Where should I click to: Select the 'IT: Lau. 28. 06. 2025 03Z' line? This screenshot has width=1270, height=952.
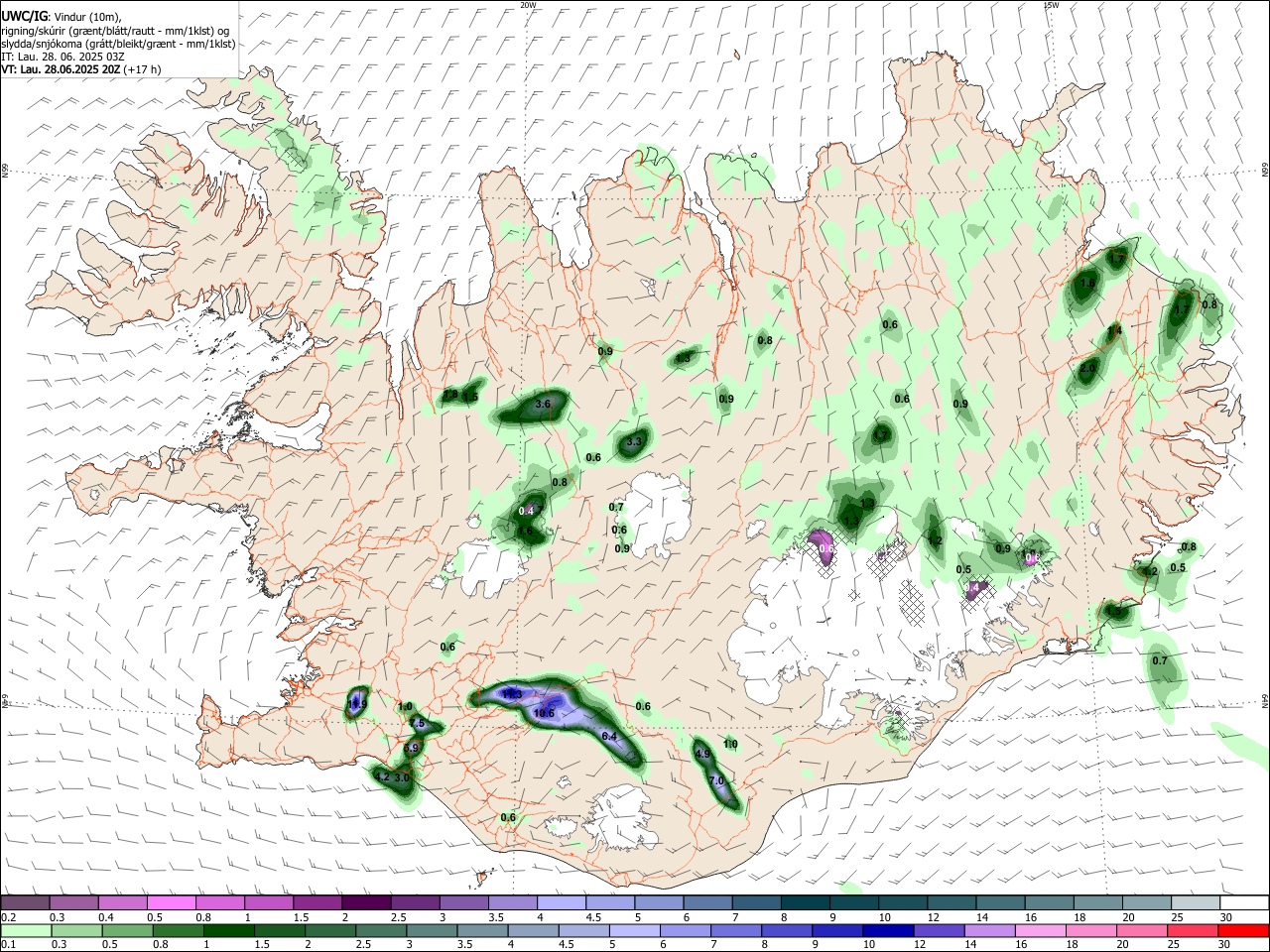point(63,57)
